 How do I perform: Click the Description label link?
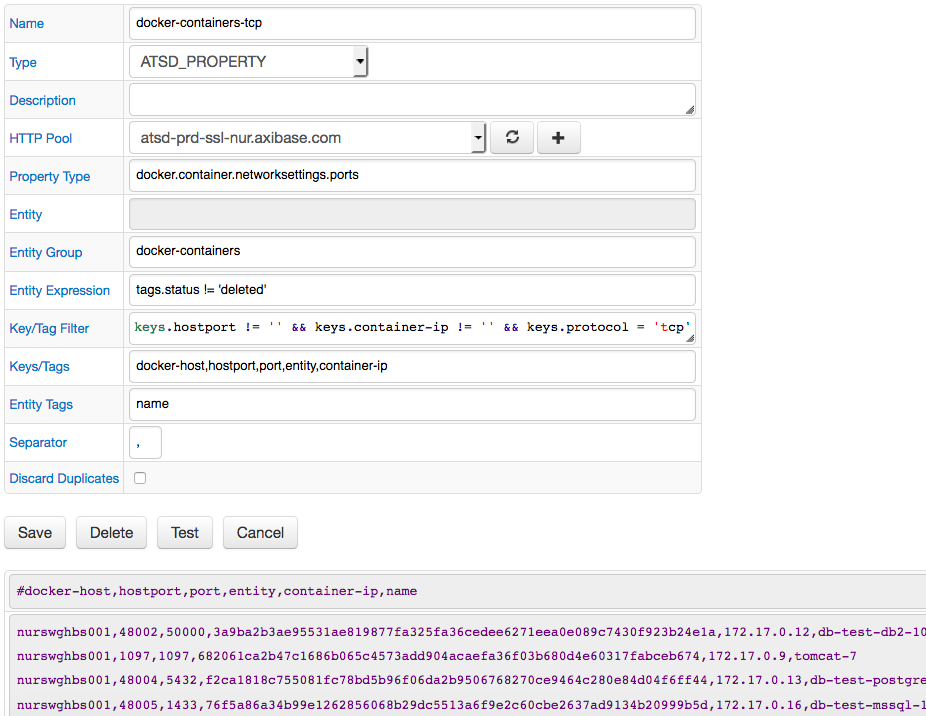click(x=43, y=100)
